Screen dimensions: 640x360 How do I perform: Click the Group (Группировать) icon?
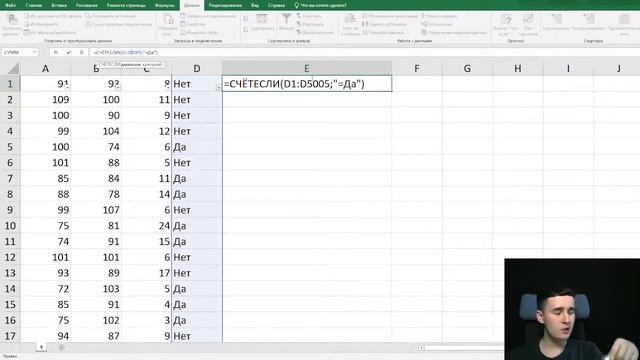pos(557,19)
